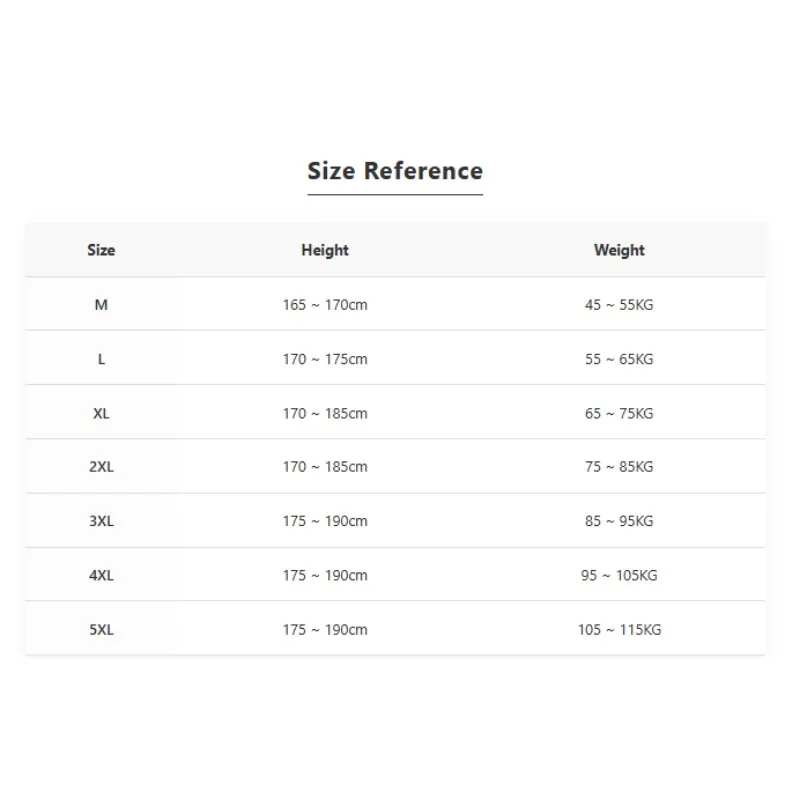Click the L size cell
800x800 pixels.
[x=101, y=359]
